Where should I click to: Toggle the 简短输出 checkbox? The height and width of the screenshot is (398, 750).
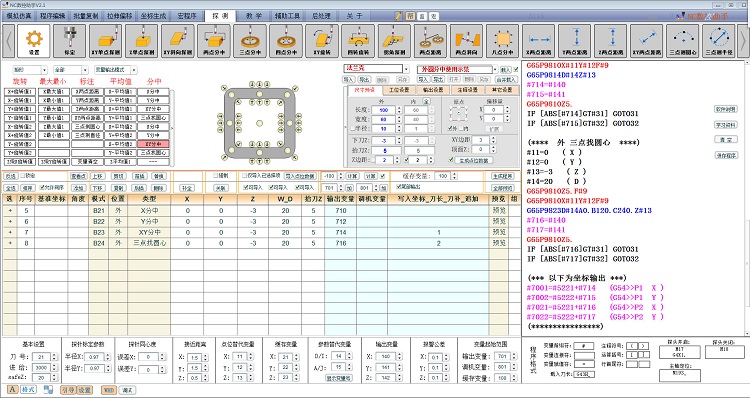tap(398, 187)
